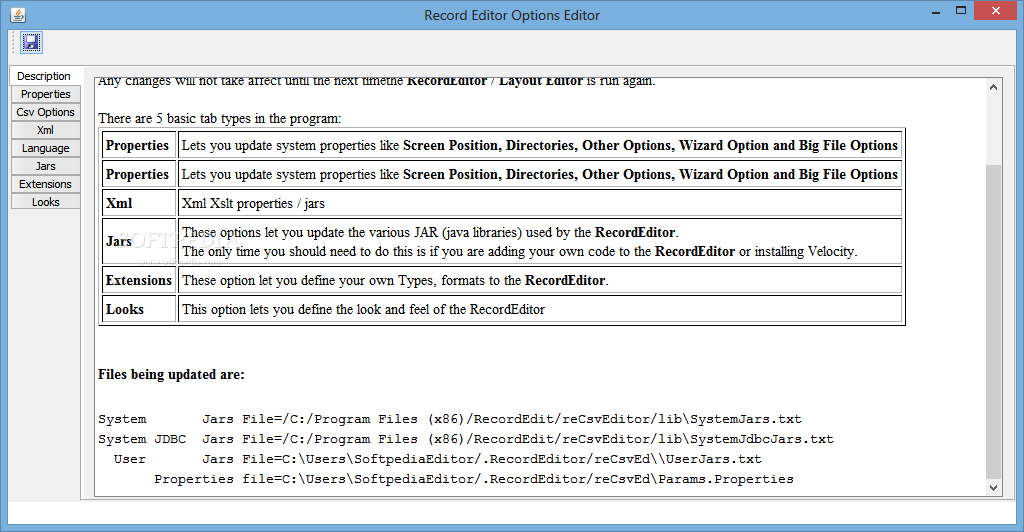Click 'Files being updated are:' heading
The height and width of the screenshot is (532, 1024).
click(x=171, y=374)
